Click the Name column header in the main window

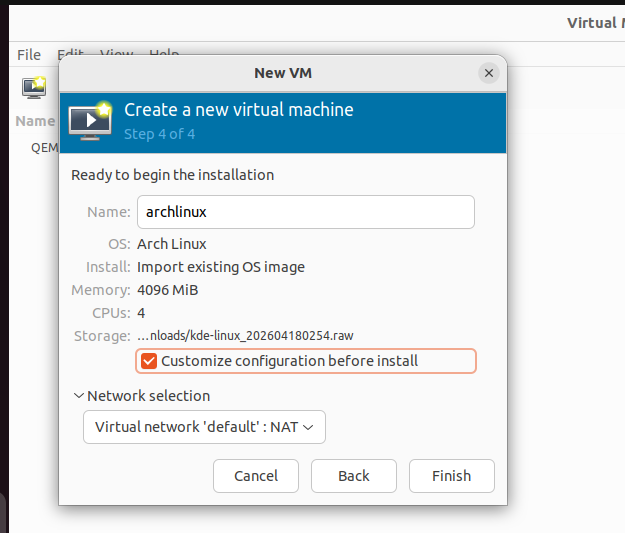[35, 121]
